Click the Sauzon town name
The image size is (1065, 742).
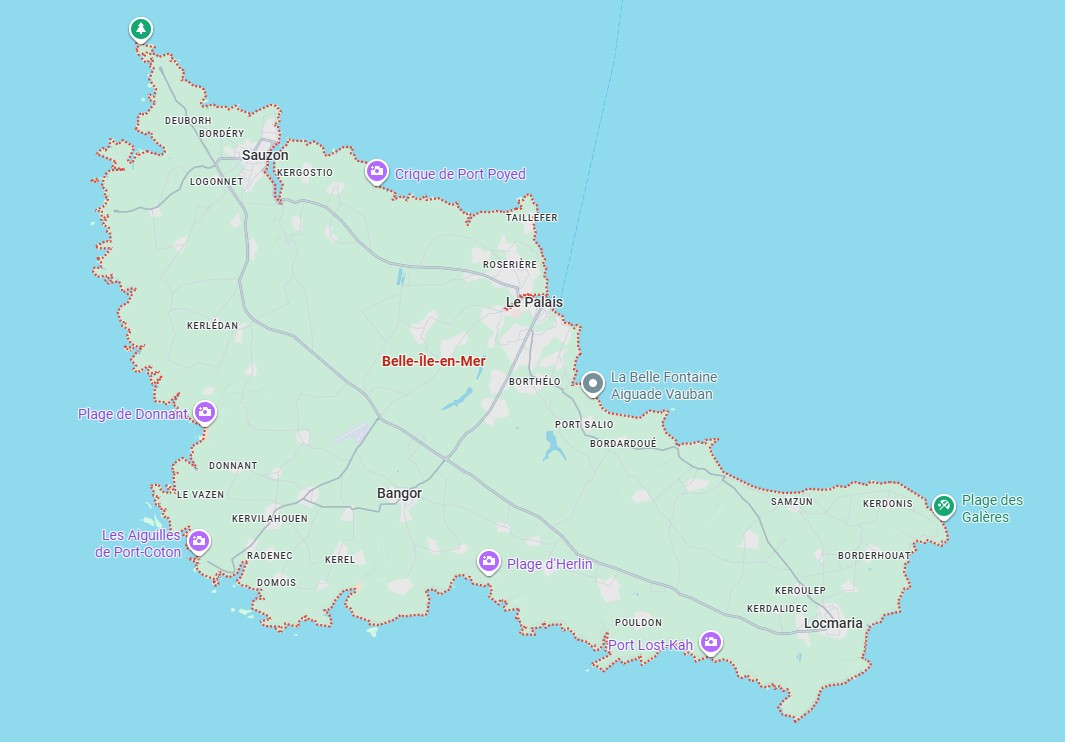[265, 155]
